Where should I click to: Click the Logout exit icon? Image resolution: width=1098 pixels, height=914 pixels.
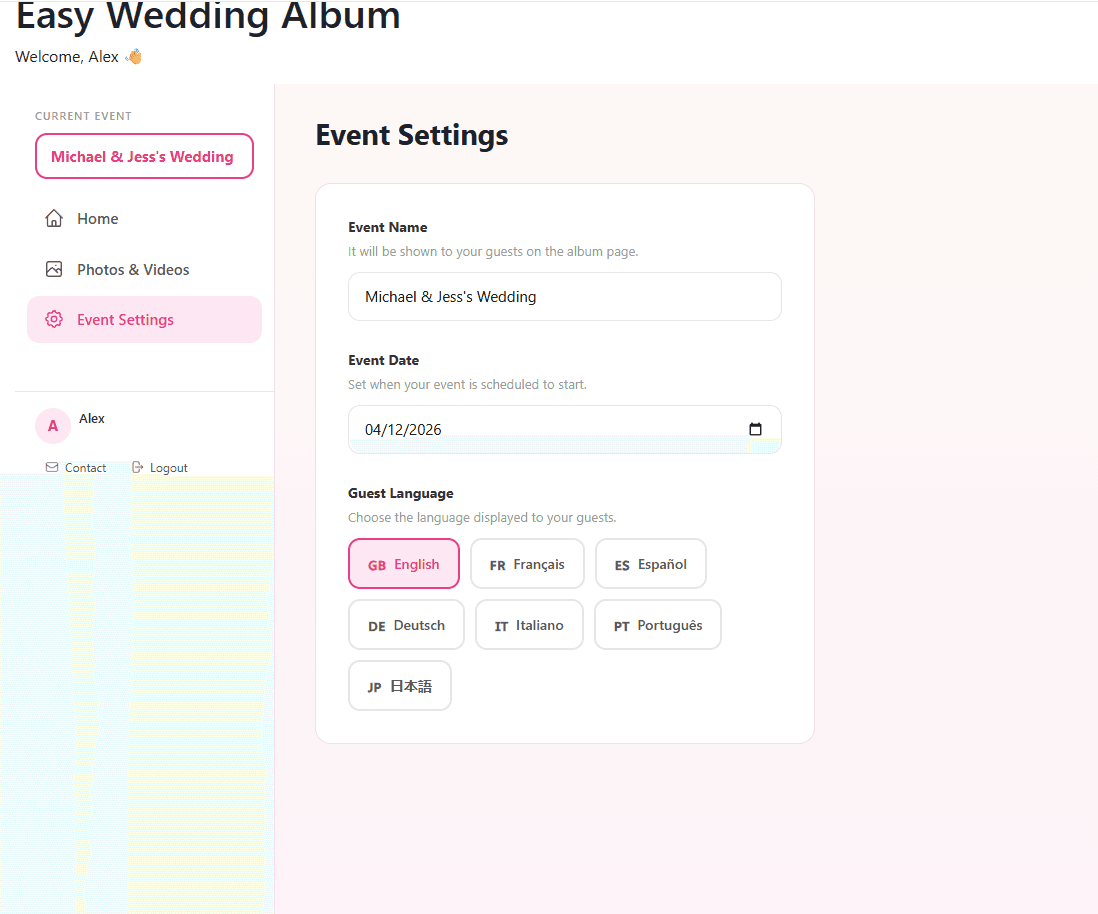click(138, 467)
